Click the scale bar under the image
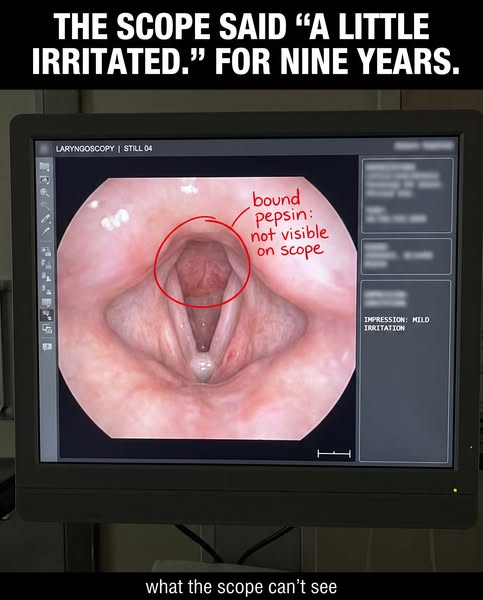The height and width of the screenshot is (600, 483). [334, 454]
